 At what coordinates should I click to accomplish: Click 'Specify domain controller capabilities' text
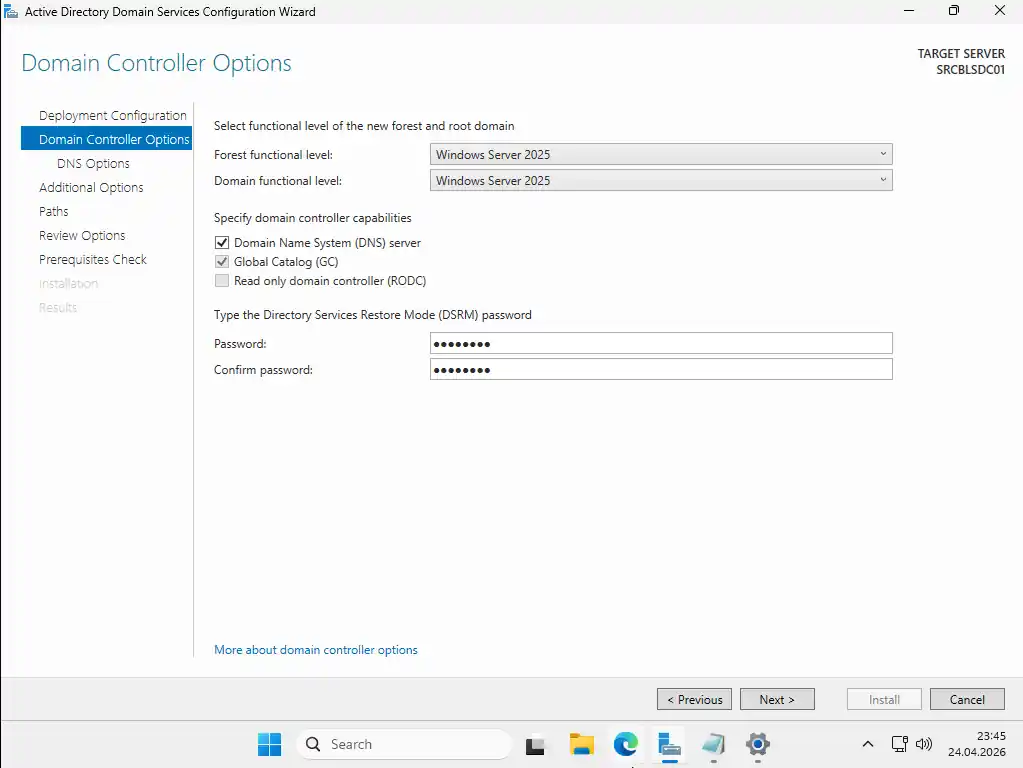pos(313,218)
